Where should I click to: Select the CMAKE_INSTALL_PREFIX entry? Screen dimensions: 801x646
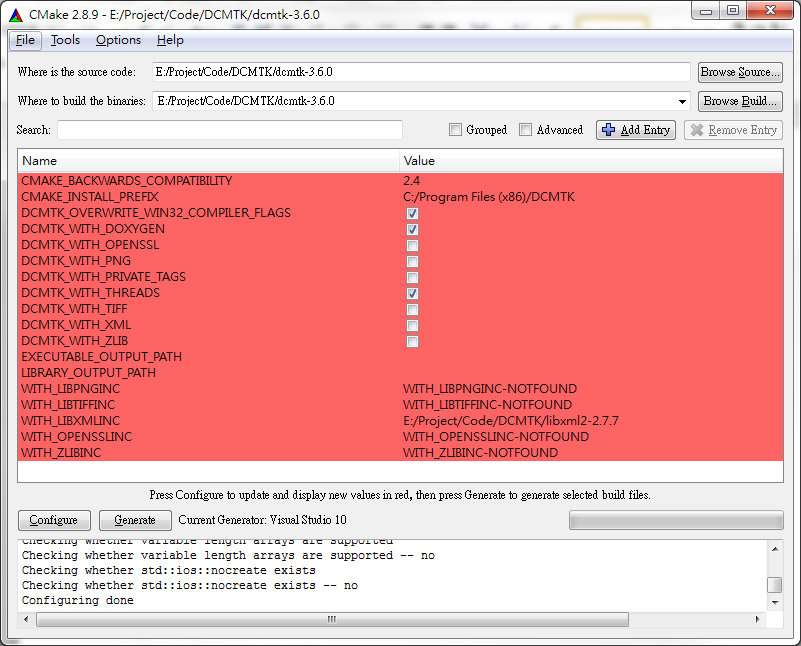pos(90,197)
